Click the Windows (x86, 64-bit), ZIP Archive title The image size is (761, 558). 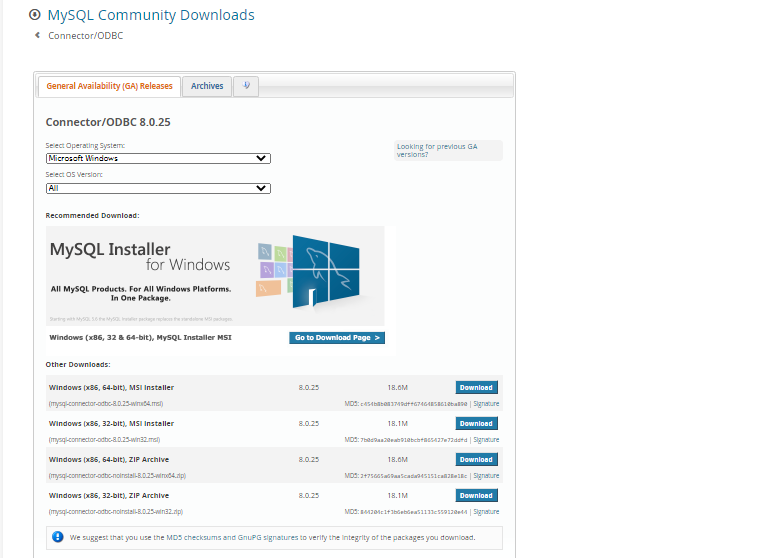pyautogui.click(x=109, y=460)
